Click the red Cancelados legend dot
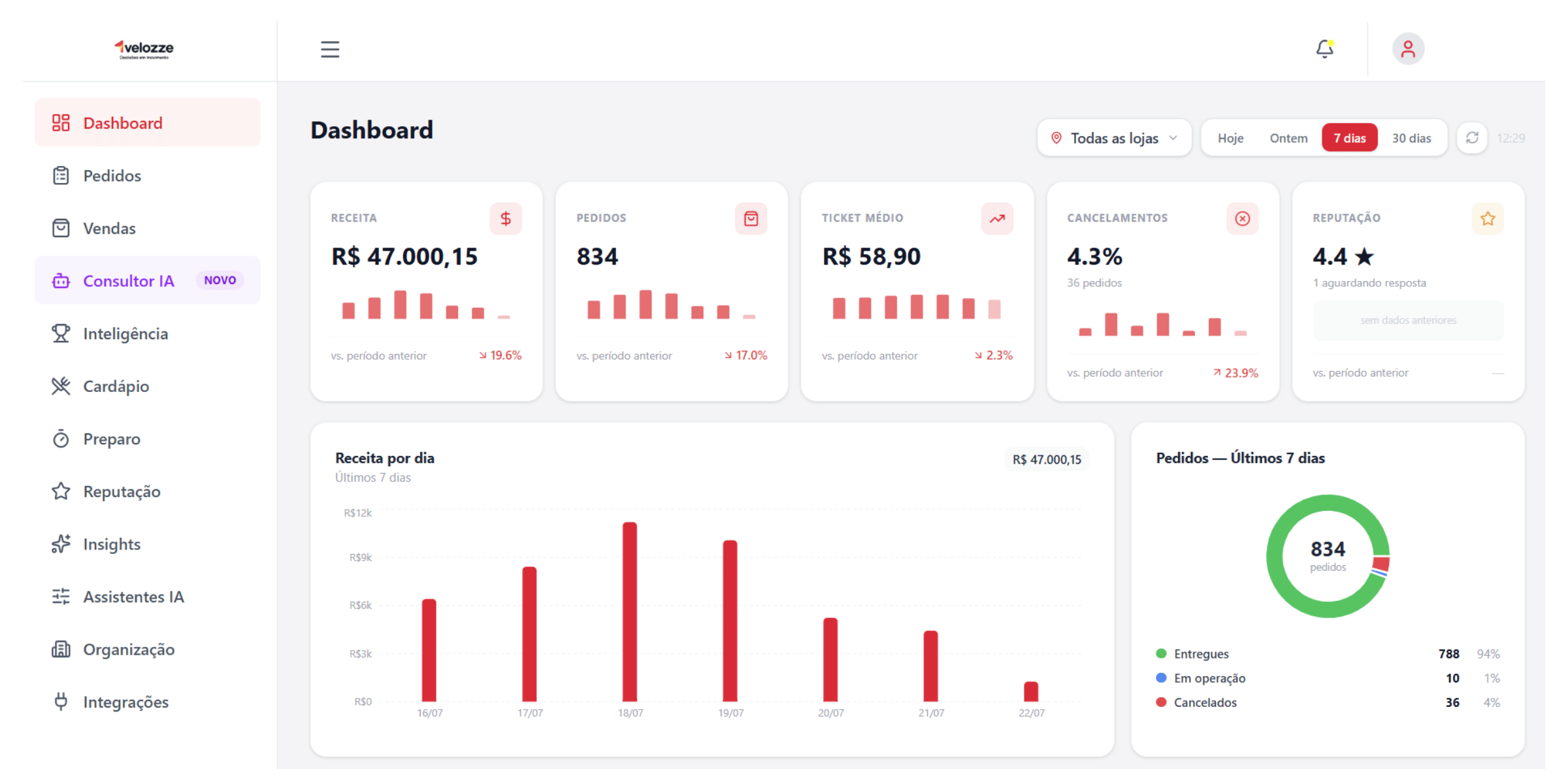Screen dimensions: 1568x784 (1161, 702)
